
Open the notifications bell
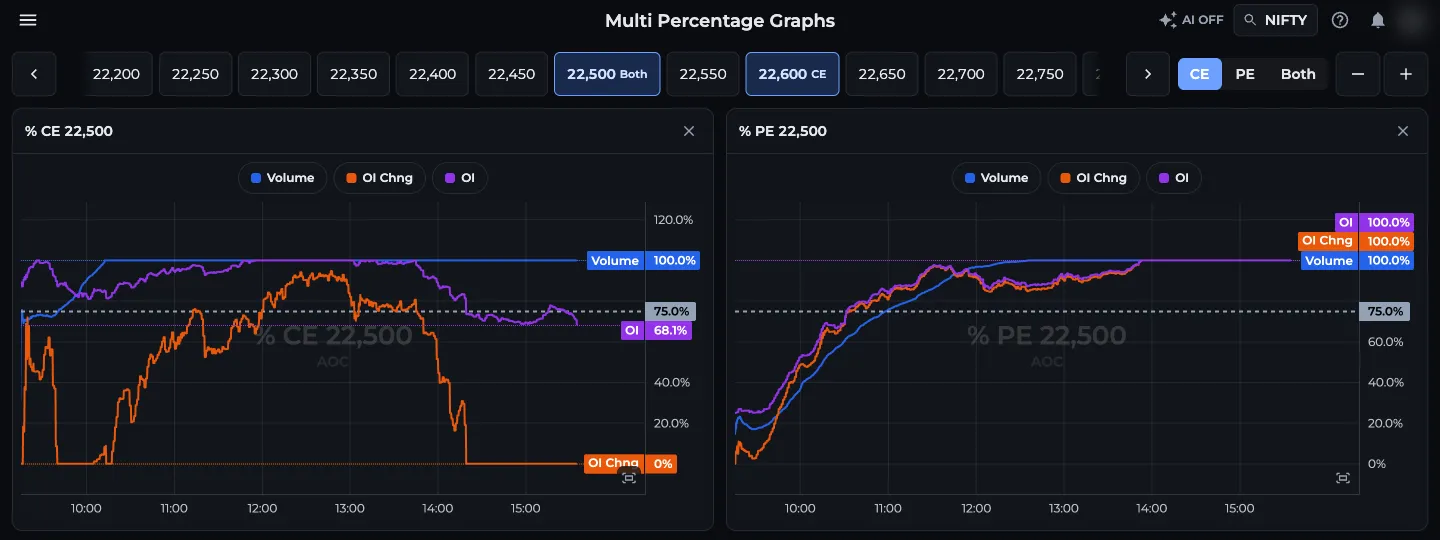click(x=1378, y=20)
